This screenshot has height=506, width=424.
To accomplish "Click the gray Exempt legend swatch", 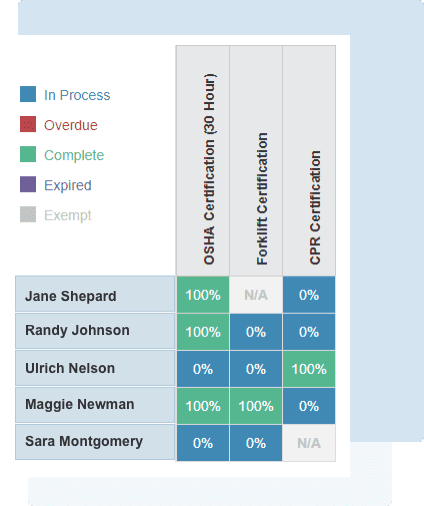I will [28, 214].
